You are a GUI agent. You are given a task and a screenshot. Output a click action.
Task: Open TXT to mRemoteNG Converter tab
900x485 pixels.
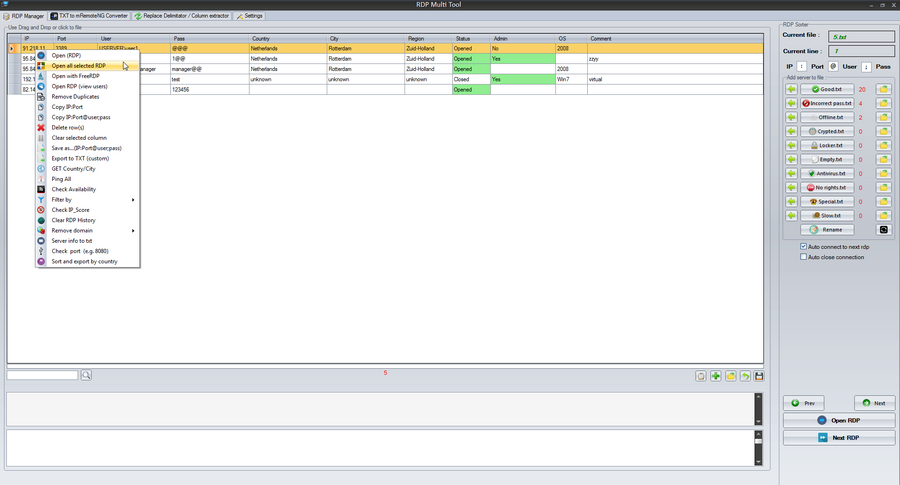tap(89, 16)
